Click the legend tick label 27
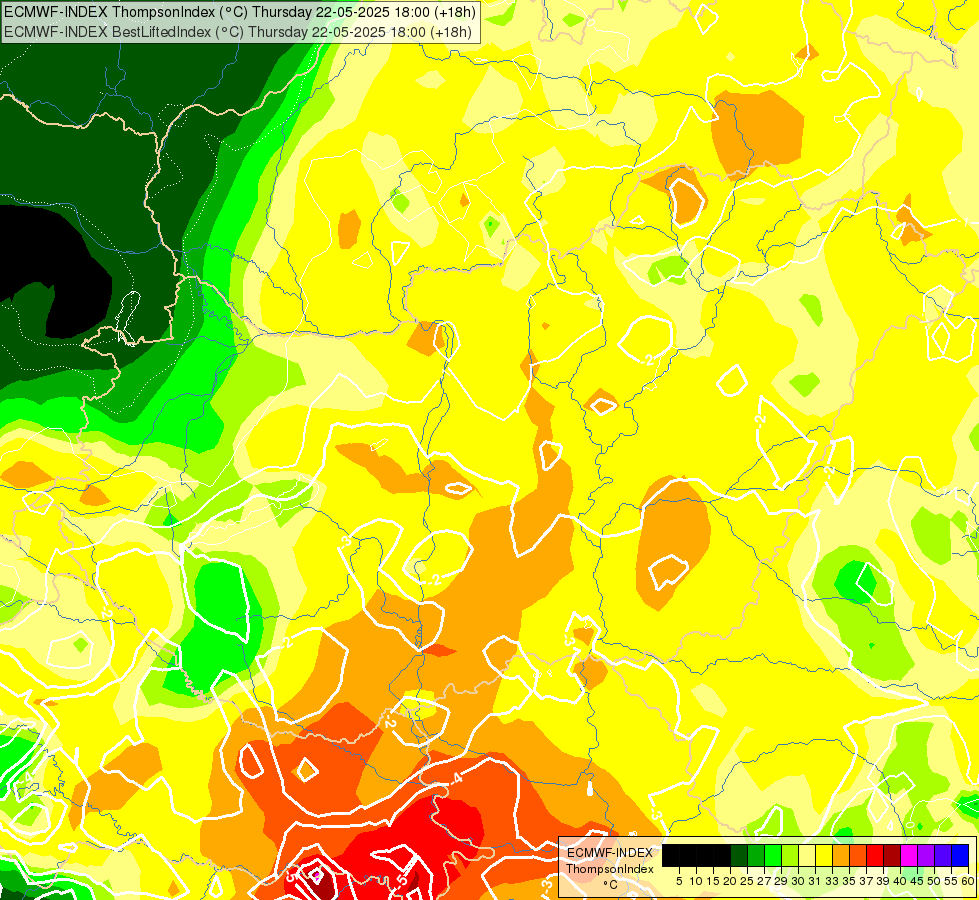 (764, 882)
